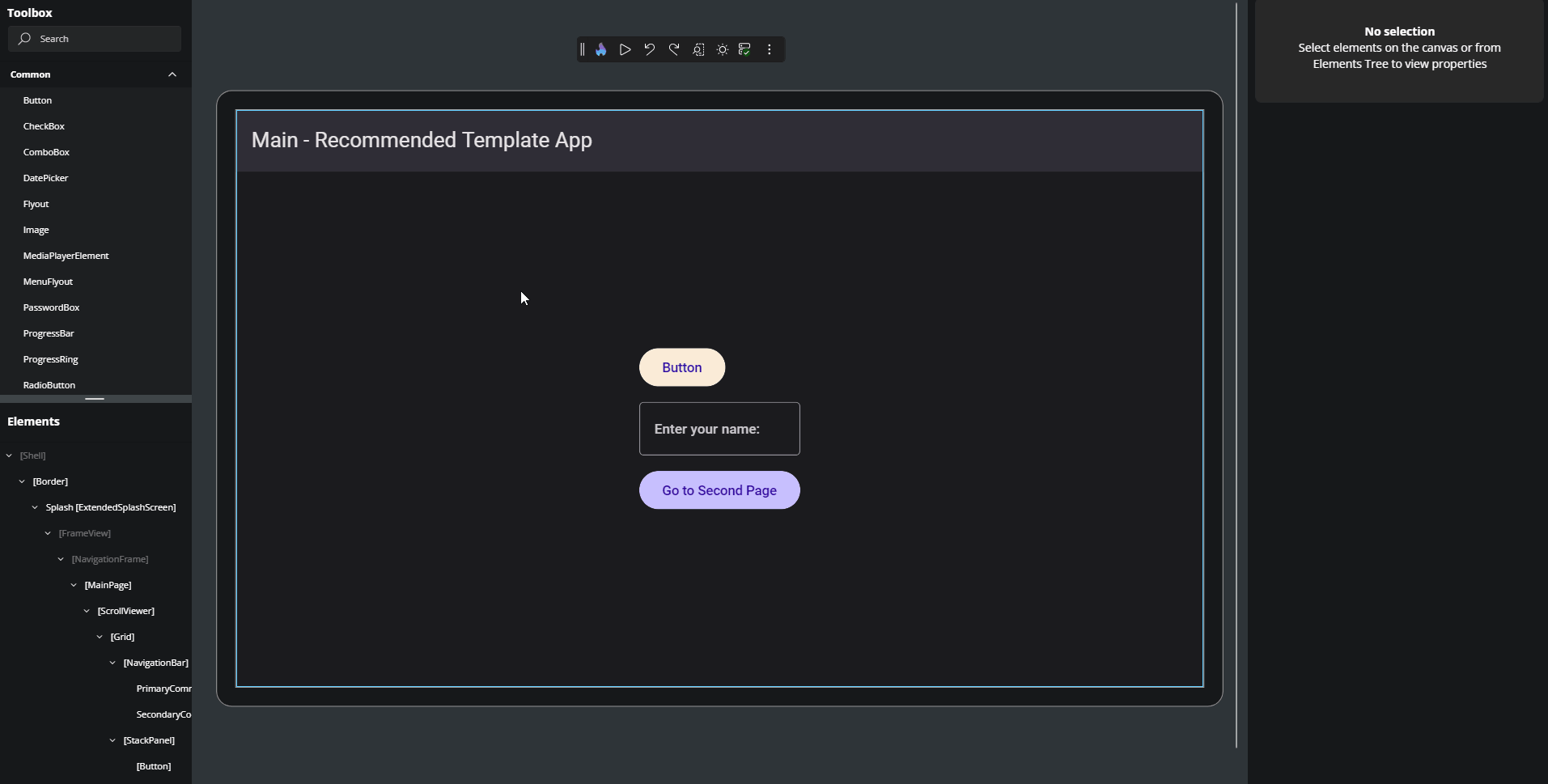Screen dimensions: 1548x784
Task: Click the connection status icon with green checkmark
Action: coord(744,49)
